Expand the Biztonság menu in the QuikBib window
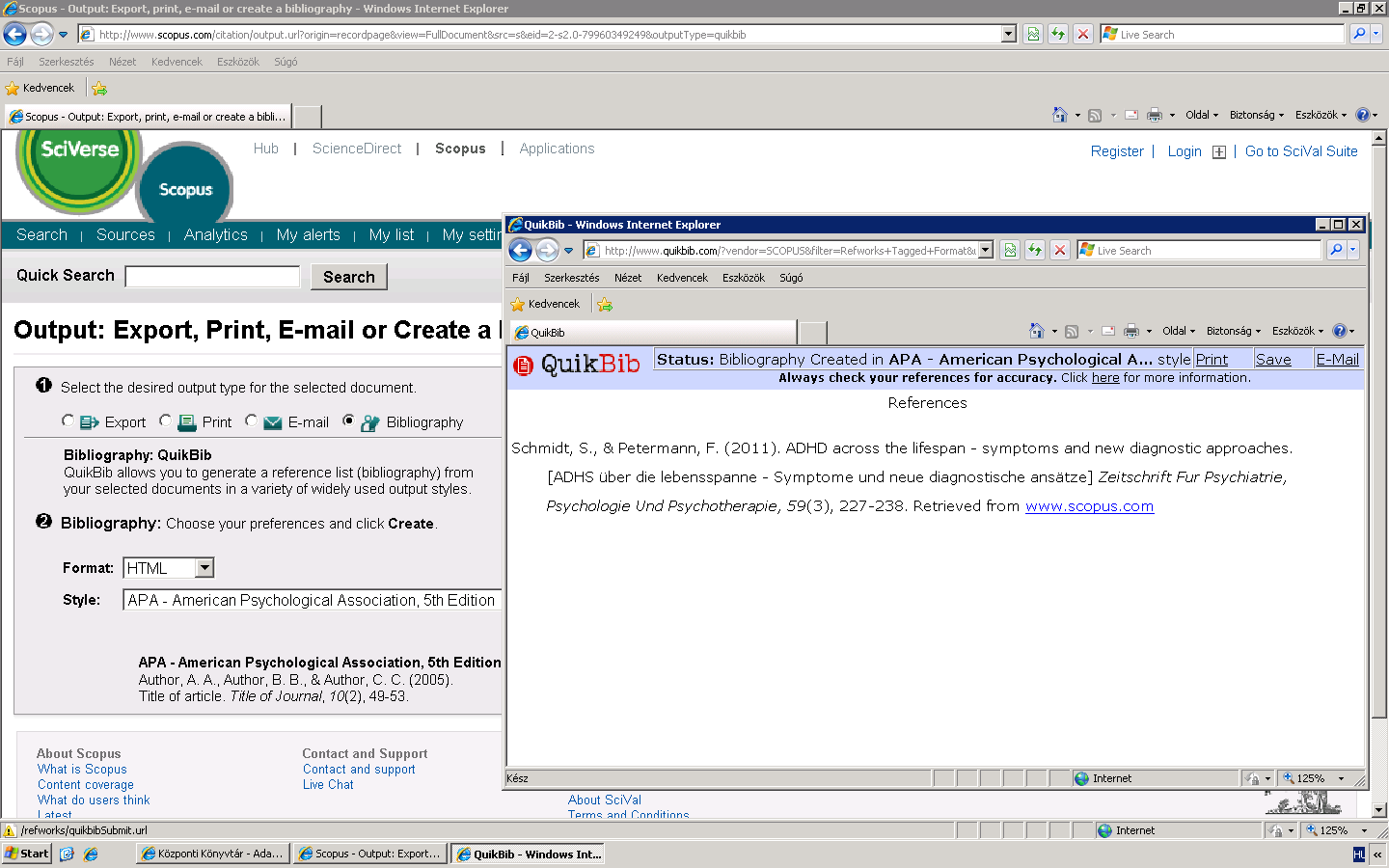Viewport: 1389px width, 868px height. click(1234, 331)
